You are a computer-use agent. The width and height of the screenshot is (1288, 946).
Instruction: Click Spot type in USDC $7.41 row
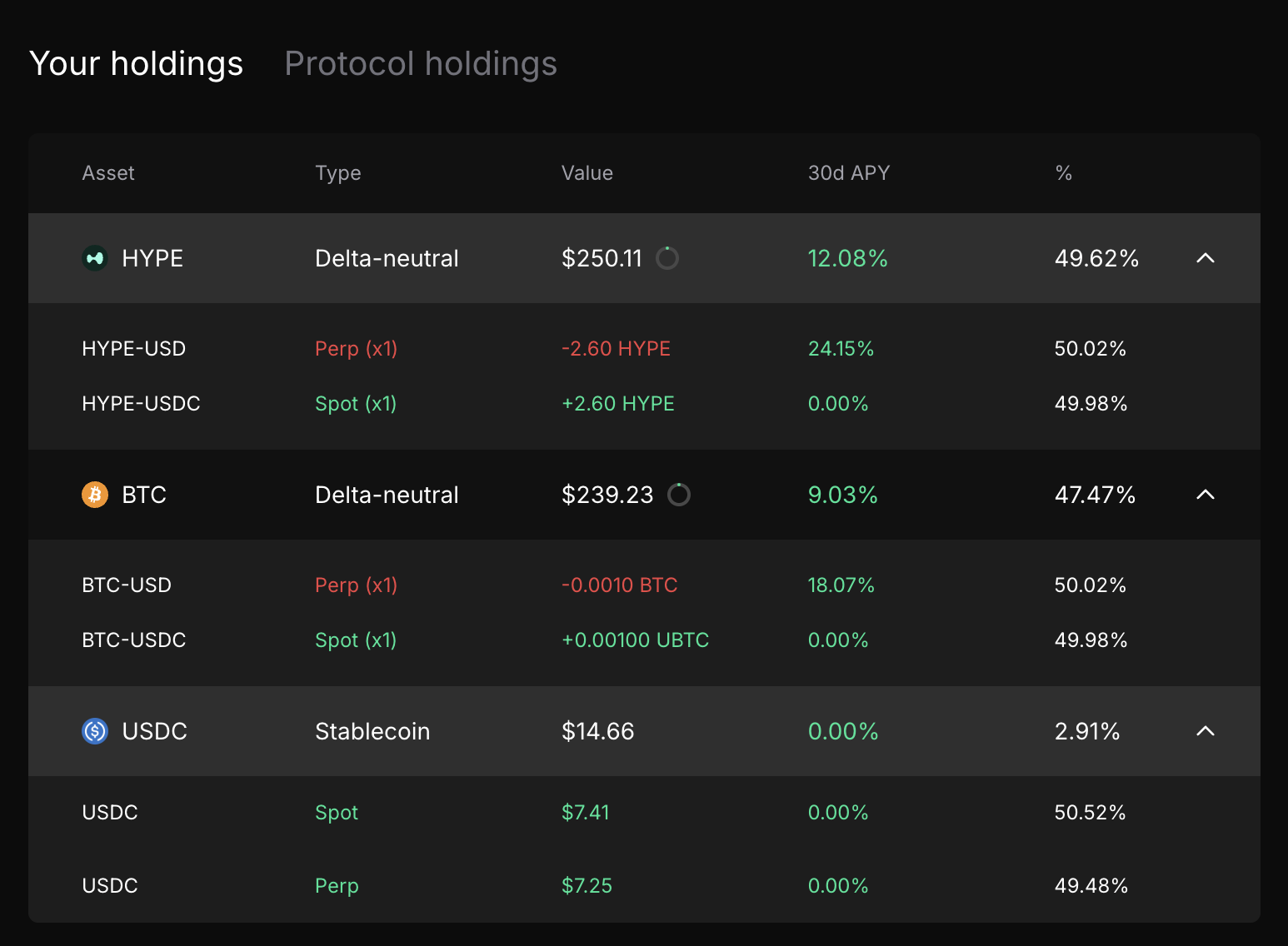pyautogui.click(x=337, y=813)
